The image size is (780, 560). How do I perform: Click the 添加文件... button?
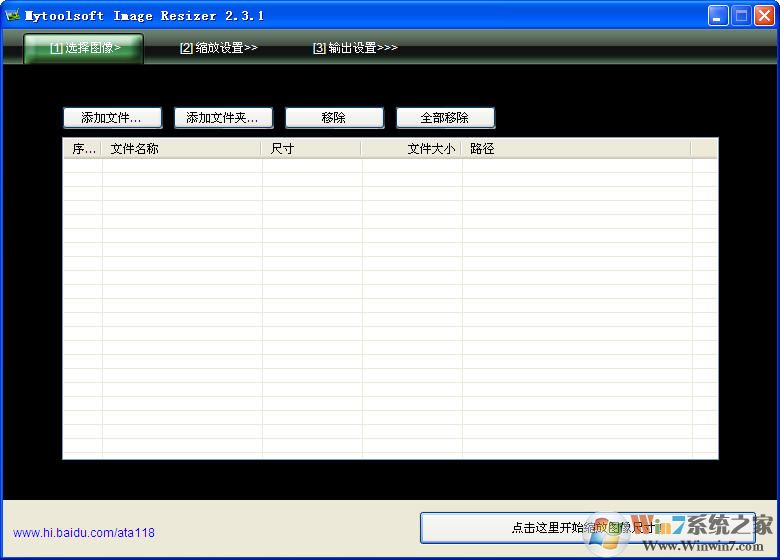(x=112, y=118)
